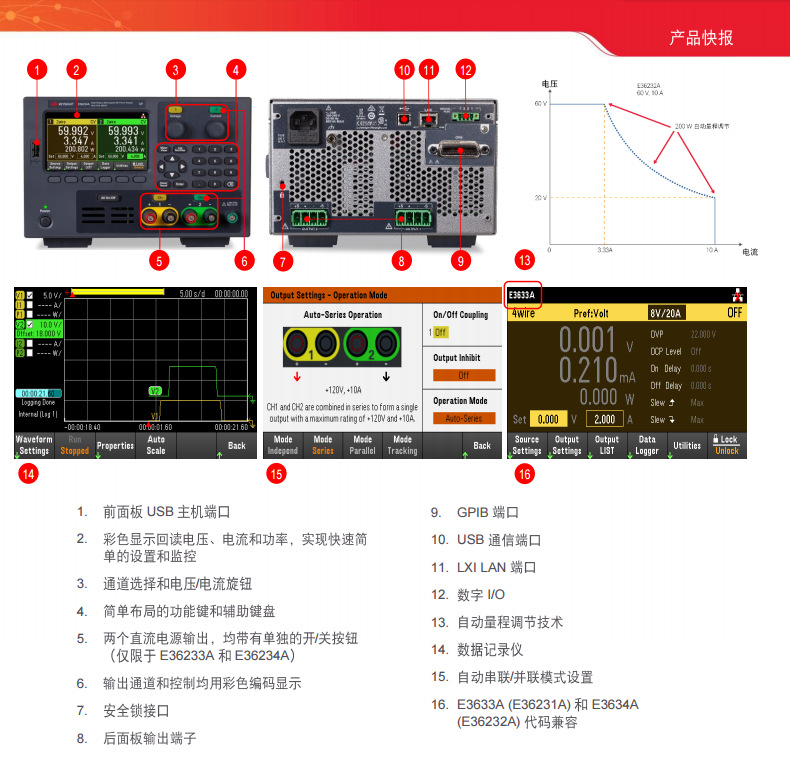Click list item 前面板 USB 主机端口

(x=167, y=512)
